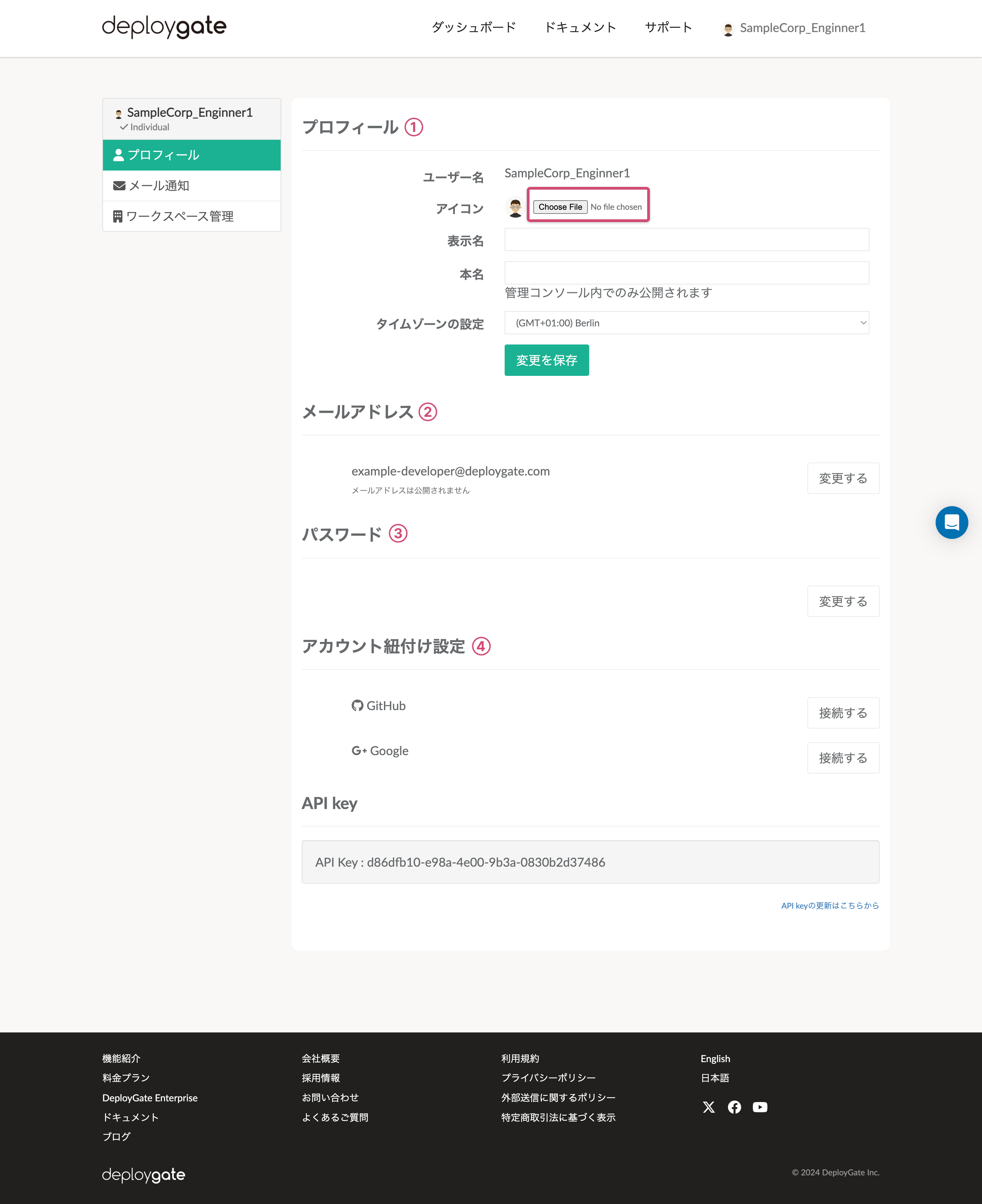This screenshot has height=1204, width=982.
Task: Click サポート in the top navigation
Action: click(668, 27)
